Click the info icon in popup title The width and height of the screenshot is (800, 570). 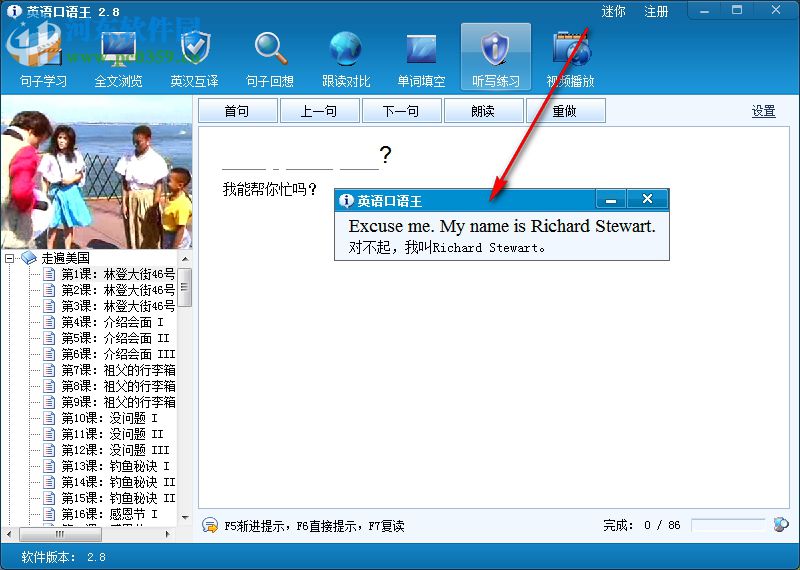(x=346, y=201)
